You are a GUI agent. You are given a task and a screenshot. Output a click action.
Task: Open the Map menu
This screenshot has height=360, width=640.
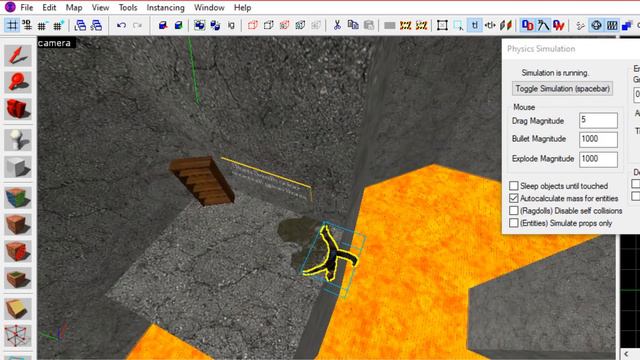pos(74,7)
